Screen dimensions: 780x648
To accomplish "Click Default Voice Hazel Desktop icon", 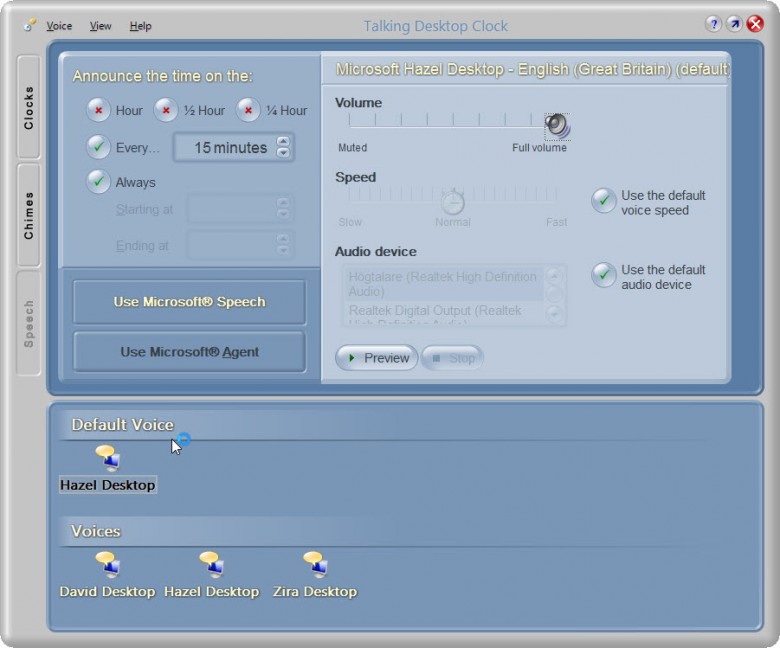I will (x=108, y=458).
